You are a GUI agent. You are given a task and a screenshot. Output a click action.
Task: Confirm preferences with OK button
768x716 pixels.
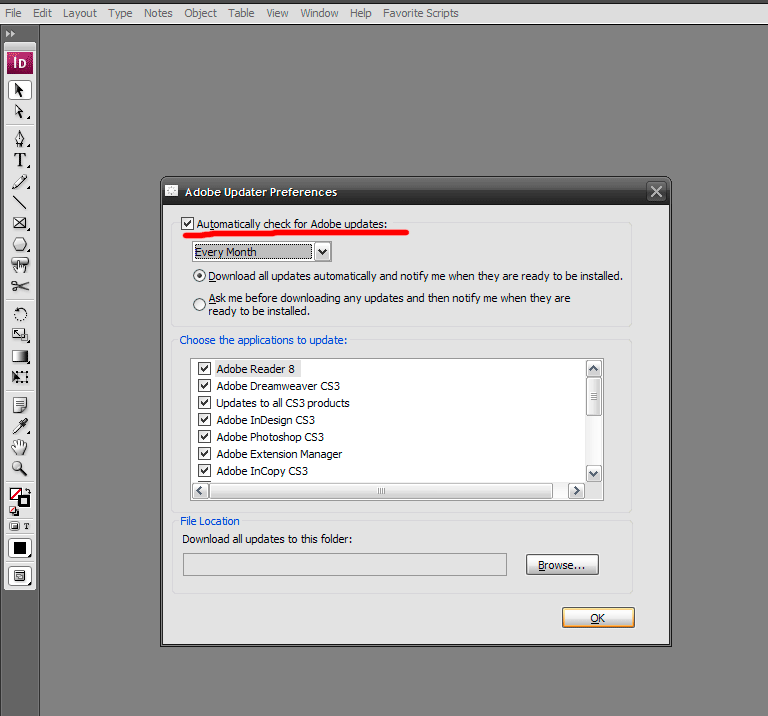pos(598,618)
